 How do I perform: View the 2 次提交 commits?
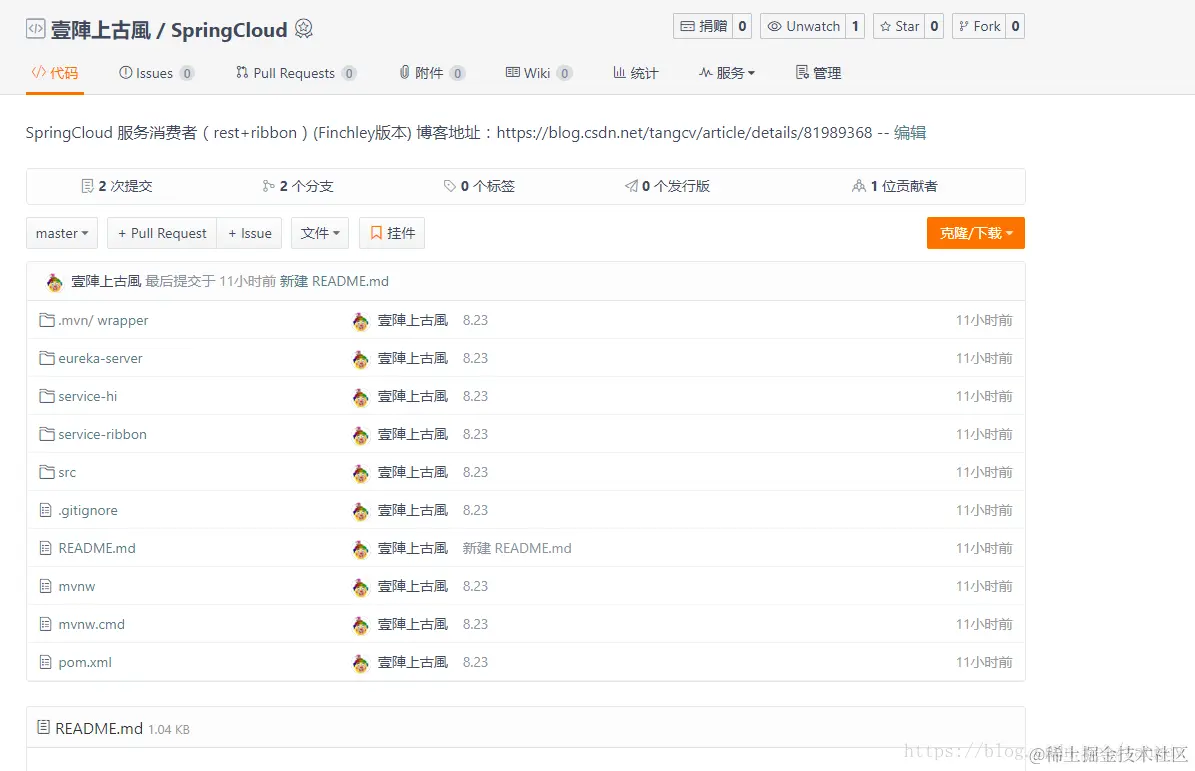[117, 186]
